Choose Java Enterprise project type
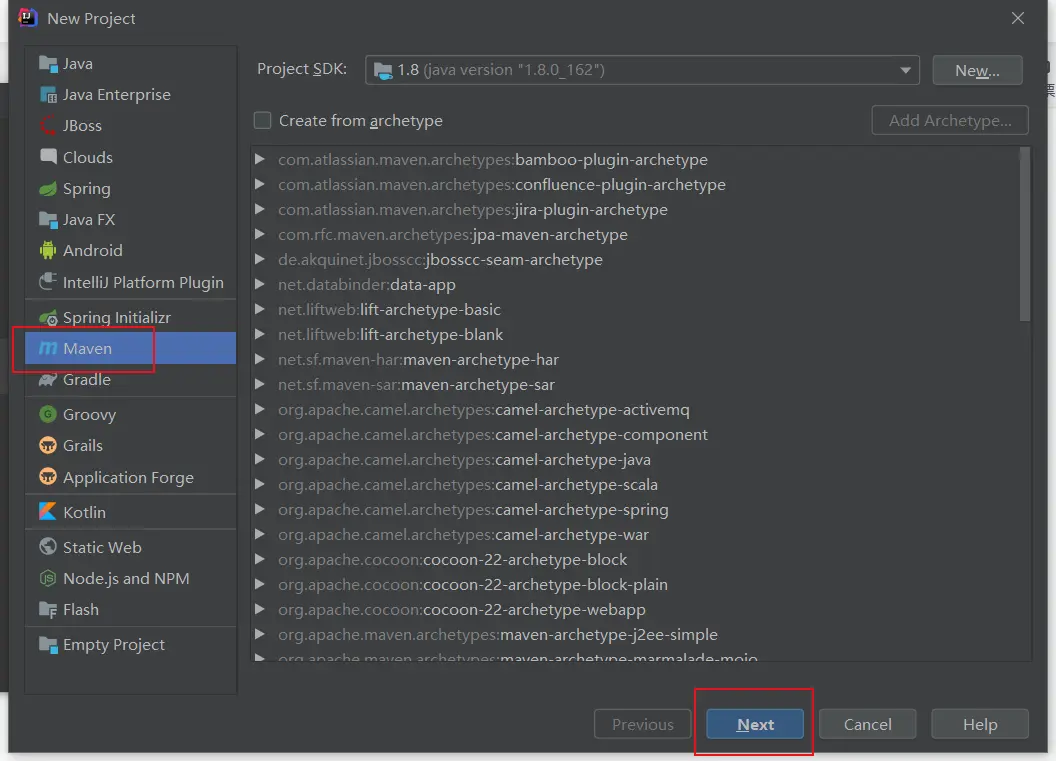Screen dimensions: 1056x761 pyautogui.click(x=116, y=95)
